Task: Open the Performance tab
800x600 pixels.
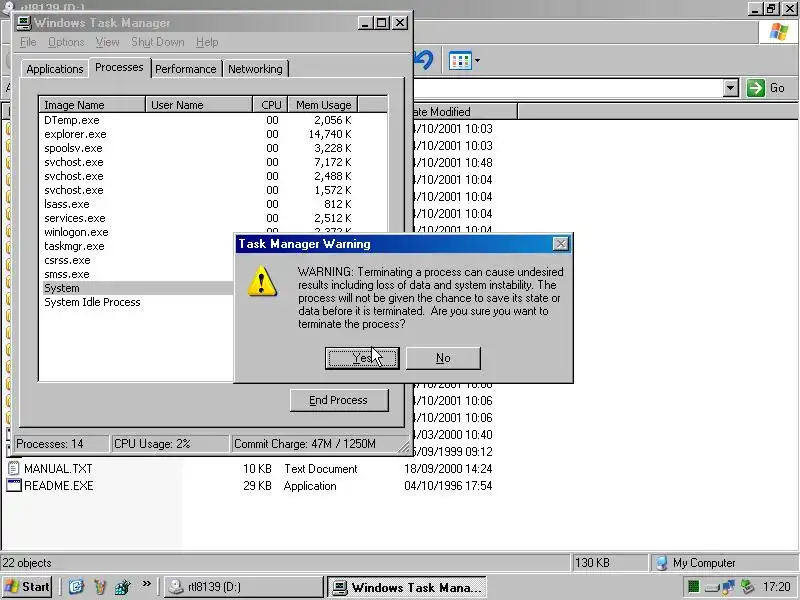Action: 186,69
